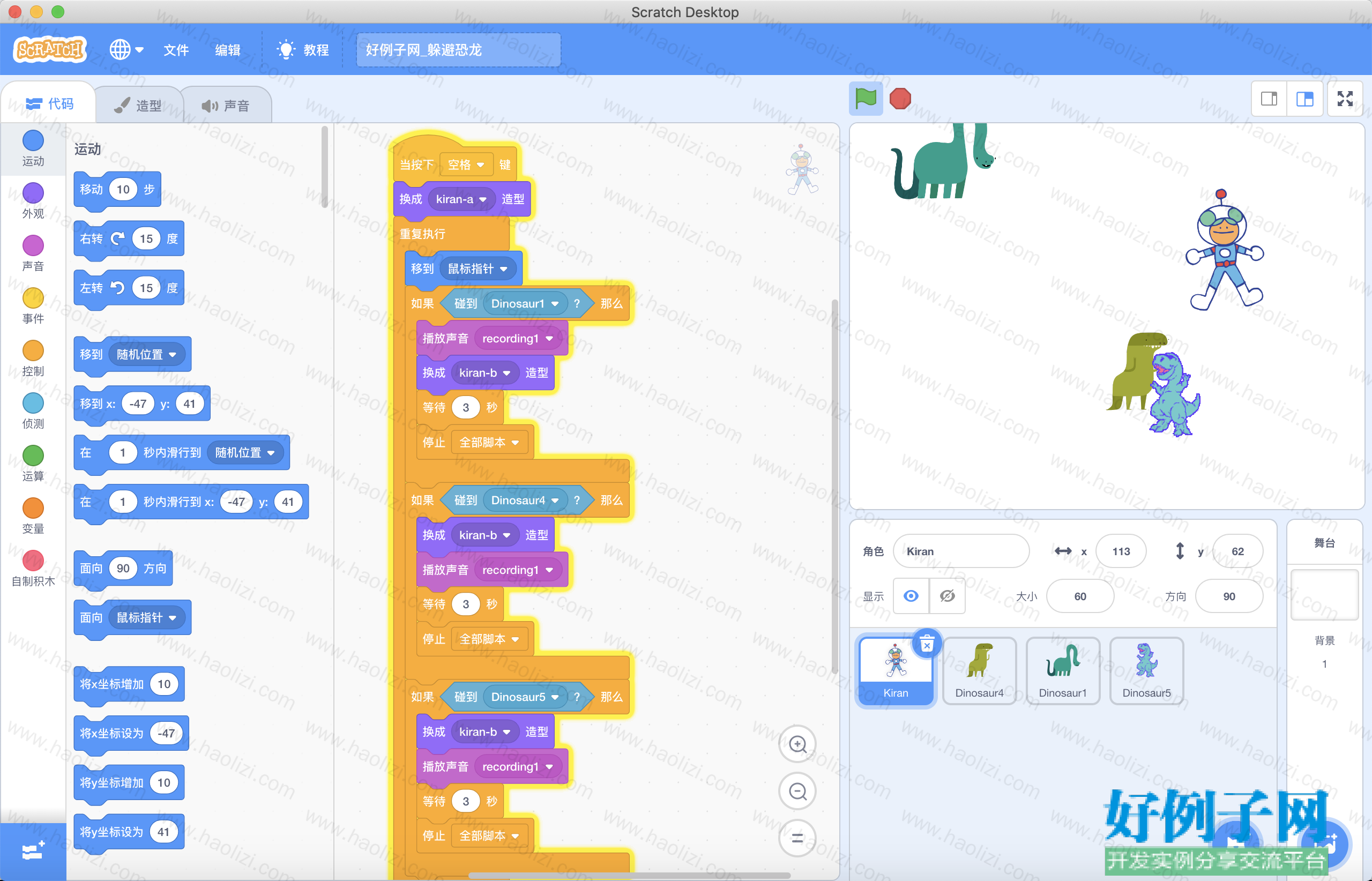Click the green flag to start
The width and height of the screenshot is (1372, 881).
tap(865, 99)
